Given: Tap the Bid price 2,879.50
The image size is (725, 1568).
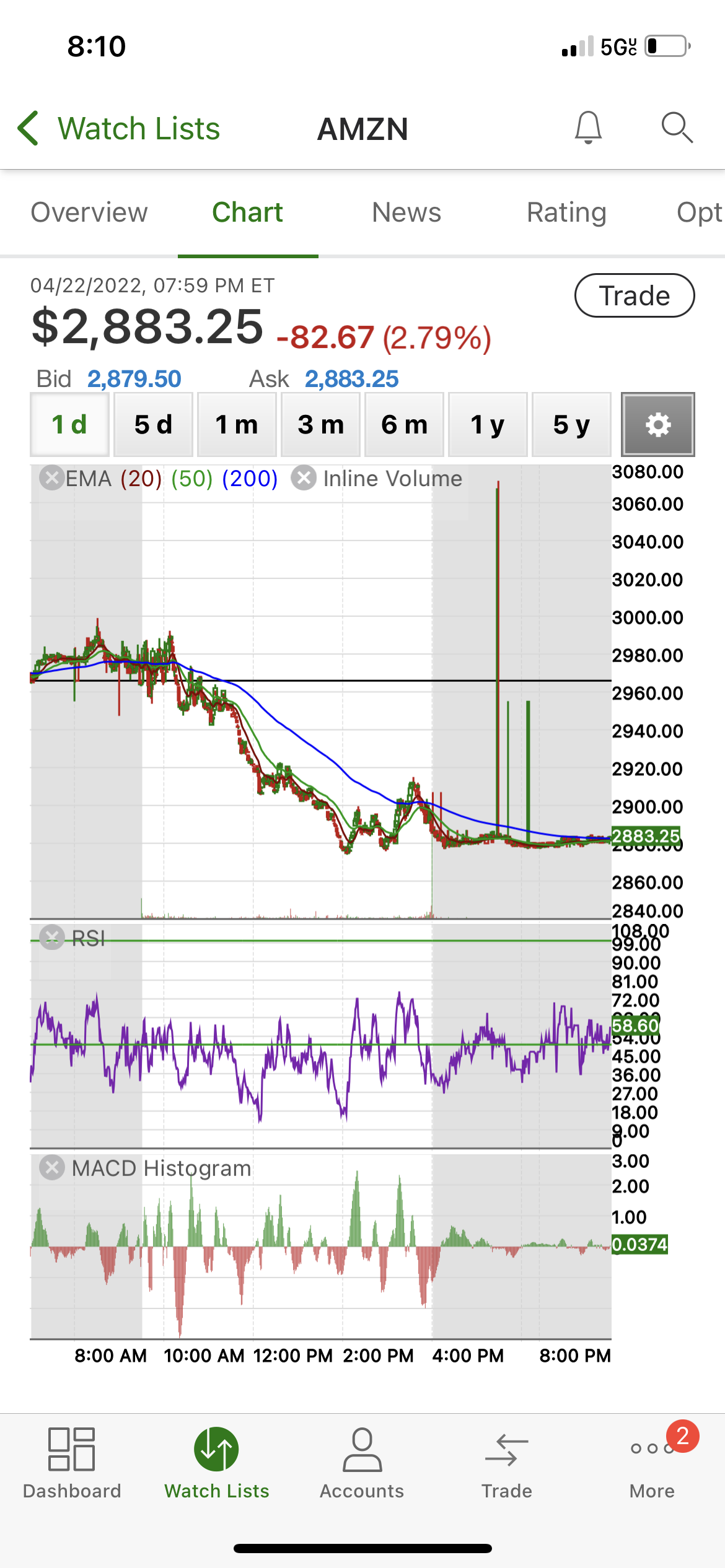Looking at the screenshot, I should [x=134, y=379].
